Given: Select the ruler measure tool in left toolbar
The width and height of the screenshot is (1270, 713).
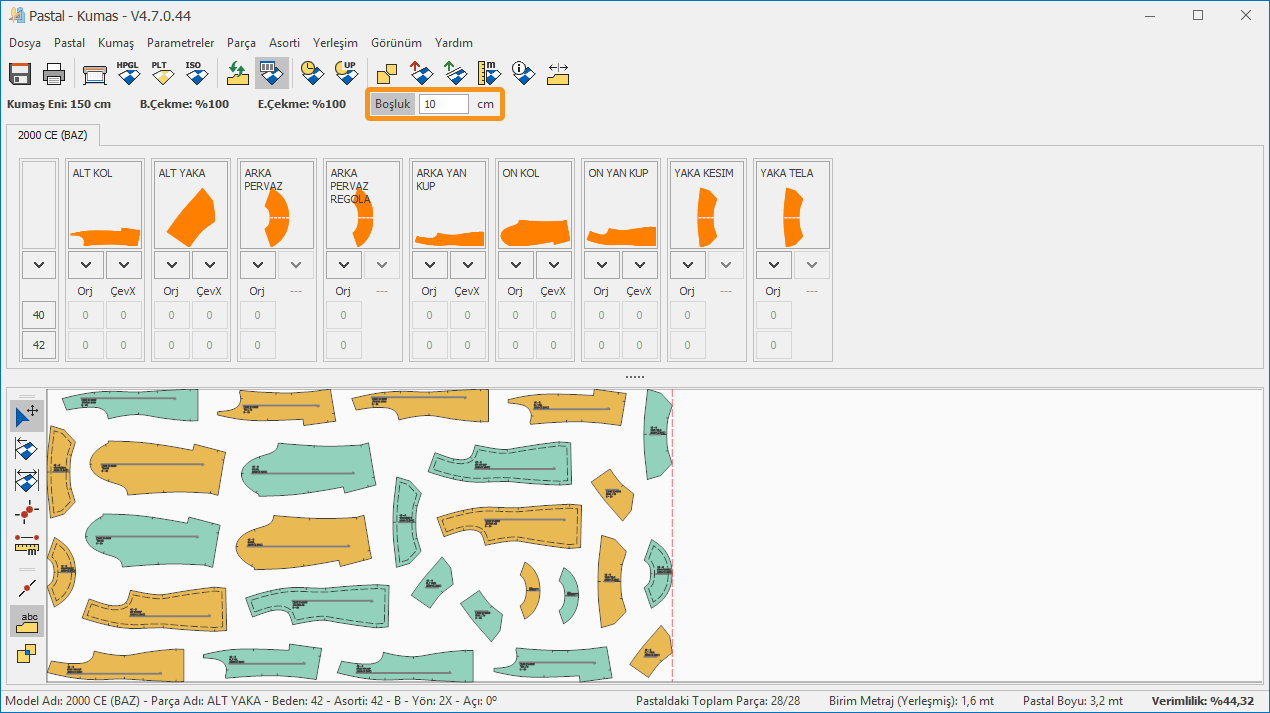Looking at the screenshot, I should click(x=27, y=544).
